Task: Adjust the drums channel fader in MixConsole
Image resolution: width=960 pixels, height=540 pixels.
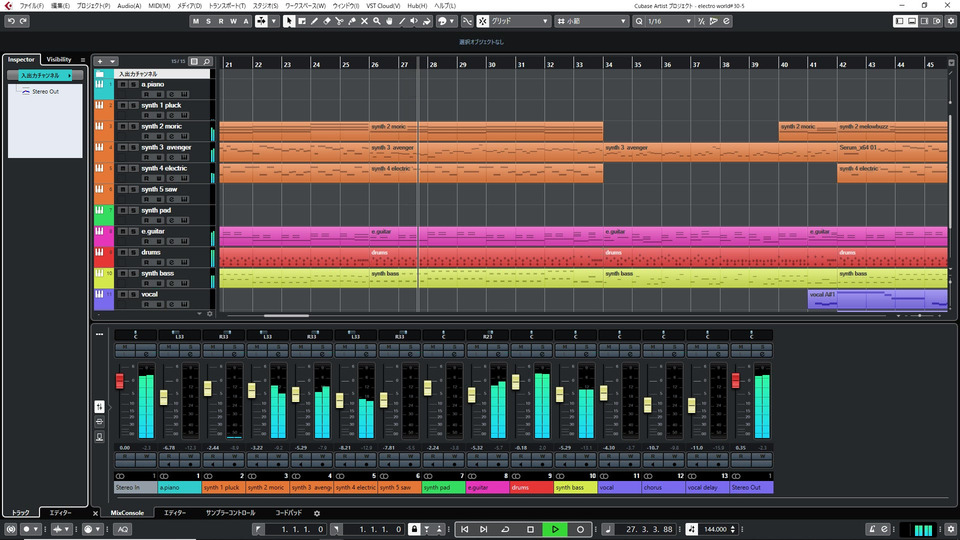Action: [516, 381]
